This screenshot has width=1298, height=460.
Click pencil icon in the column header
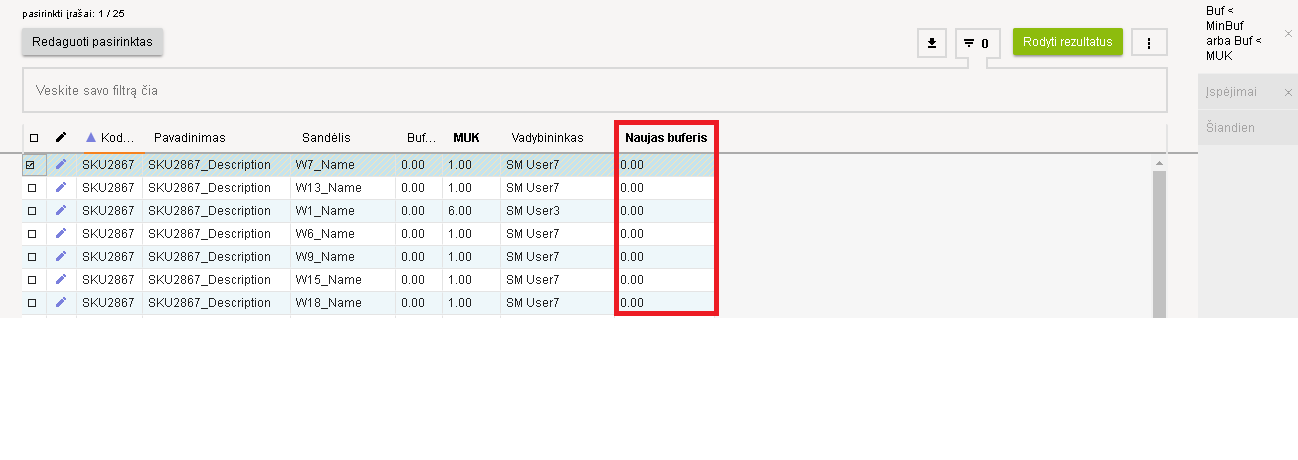[60, 137]
